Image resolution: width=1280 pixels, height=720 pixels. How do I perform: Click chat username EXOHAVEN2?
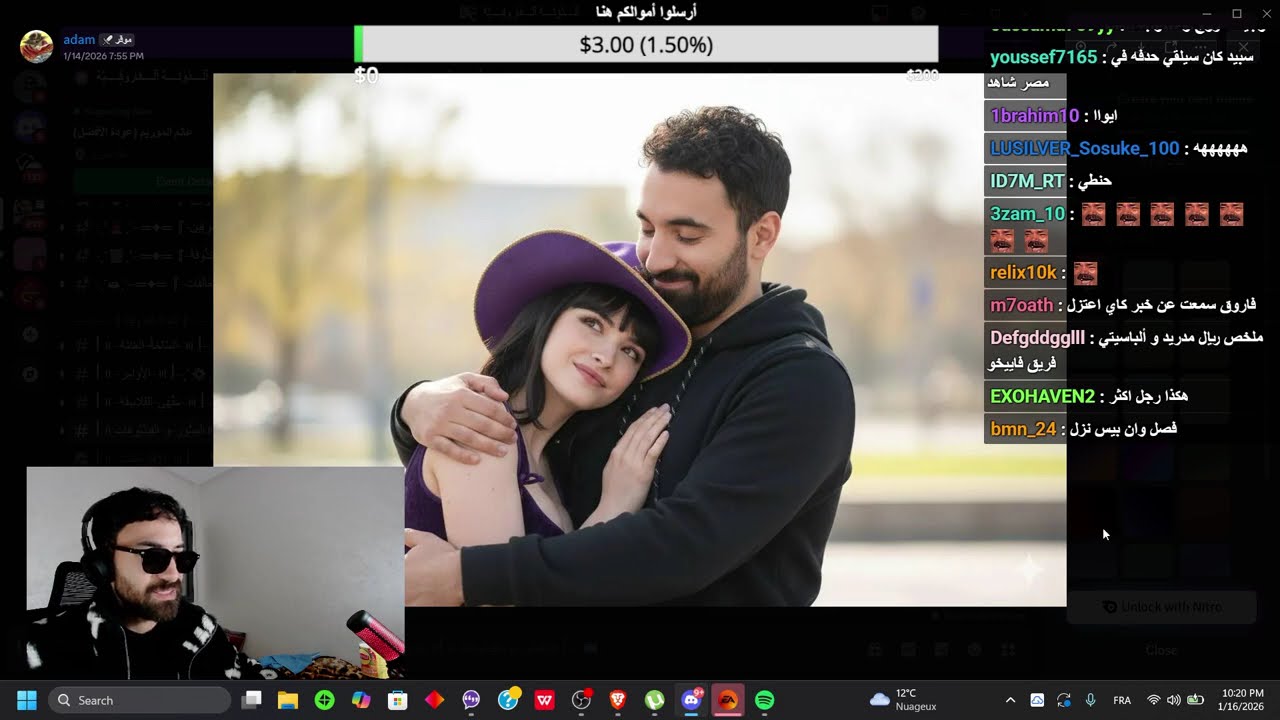[1043, 396]
